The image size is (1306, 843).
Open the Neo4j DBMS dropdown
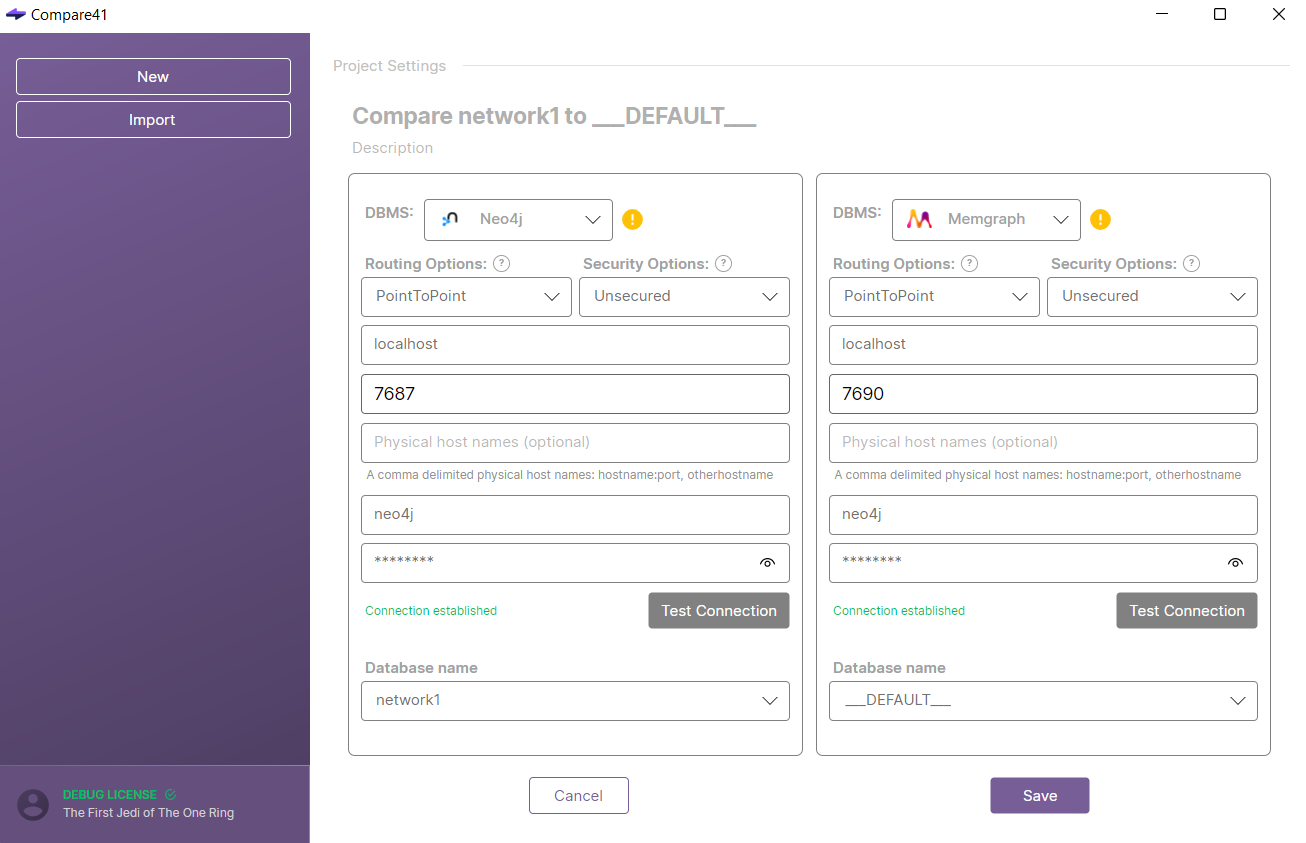coord(518,219)
